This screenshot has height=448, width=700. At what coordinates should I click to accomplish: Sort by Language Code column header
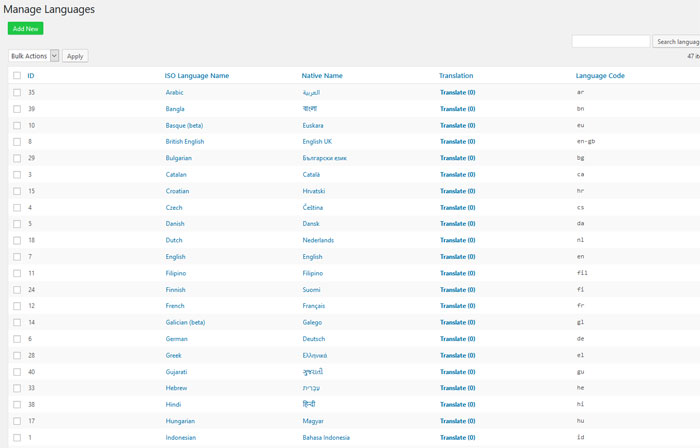600,75
